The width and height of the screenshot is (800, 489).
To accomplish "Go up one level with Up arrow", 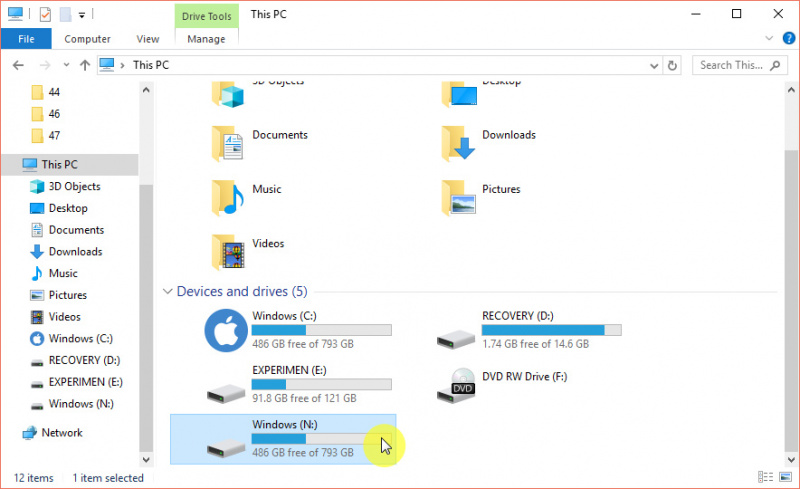I will 85,65.
